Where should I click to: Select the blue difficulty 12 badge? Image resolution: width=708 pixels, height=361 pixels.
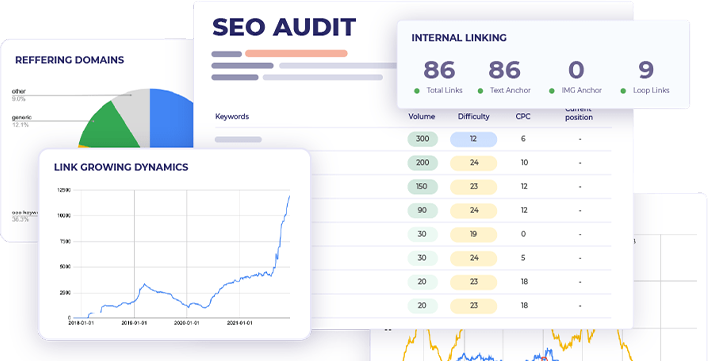coord(473,139)
